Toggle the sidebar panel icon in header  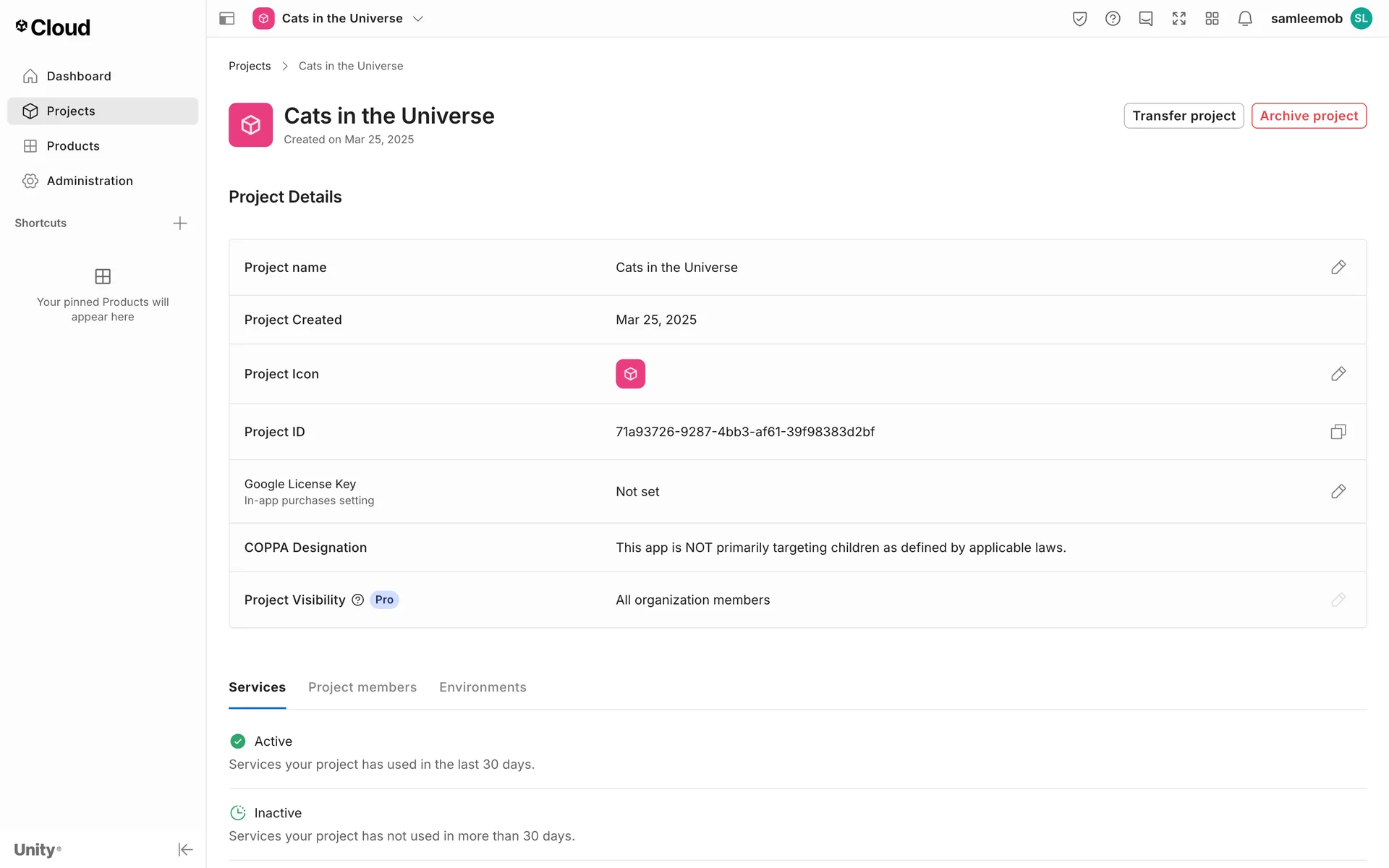point(226,19)
